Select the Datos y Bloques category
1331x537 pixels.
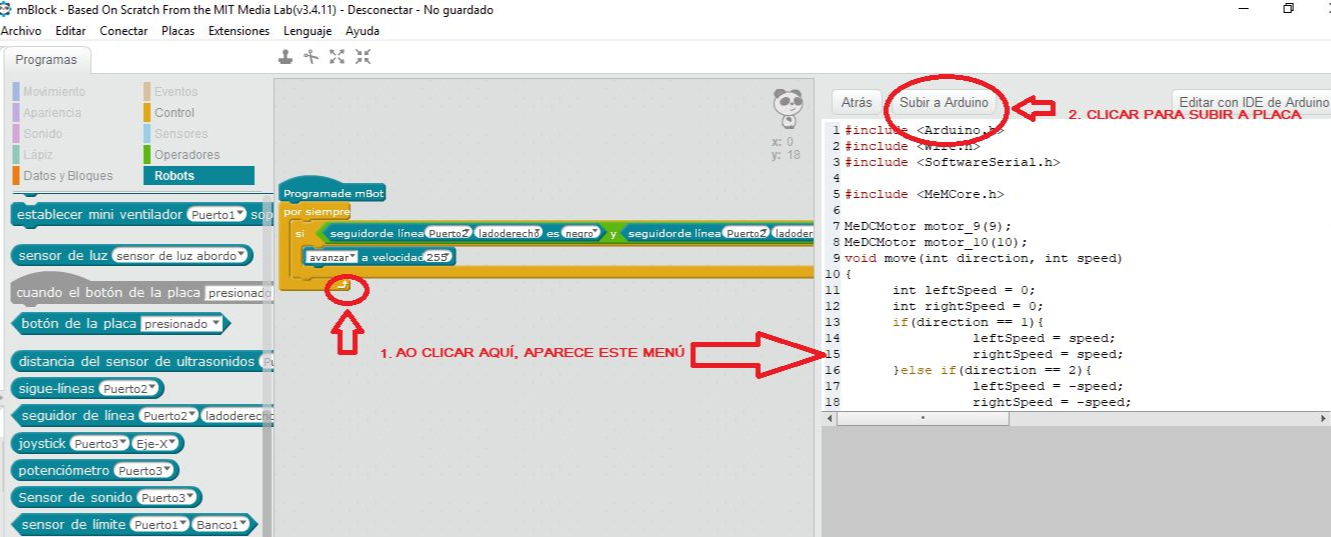68,176
